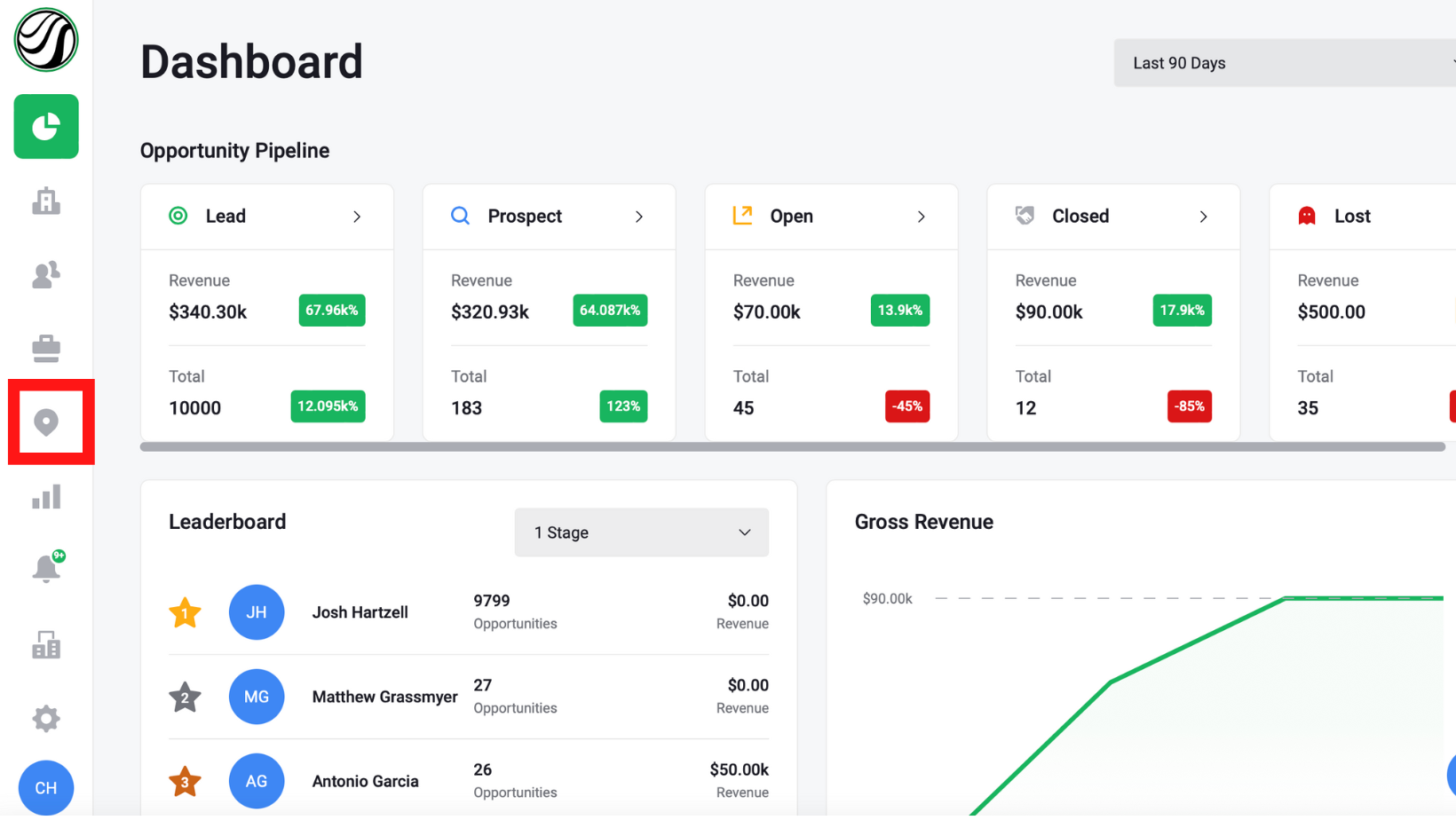The width and height of the screenshot is (1456, 820).
Task: Expand the Lead pipeline card chevron
Action: pyautogui.click(x=357, y=217)
